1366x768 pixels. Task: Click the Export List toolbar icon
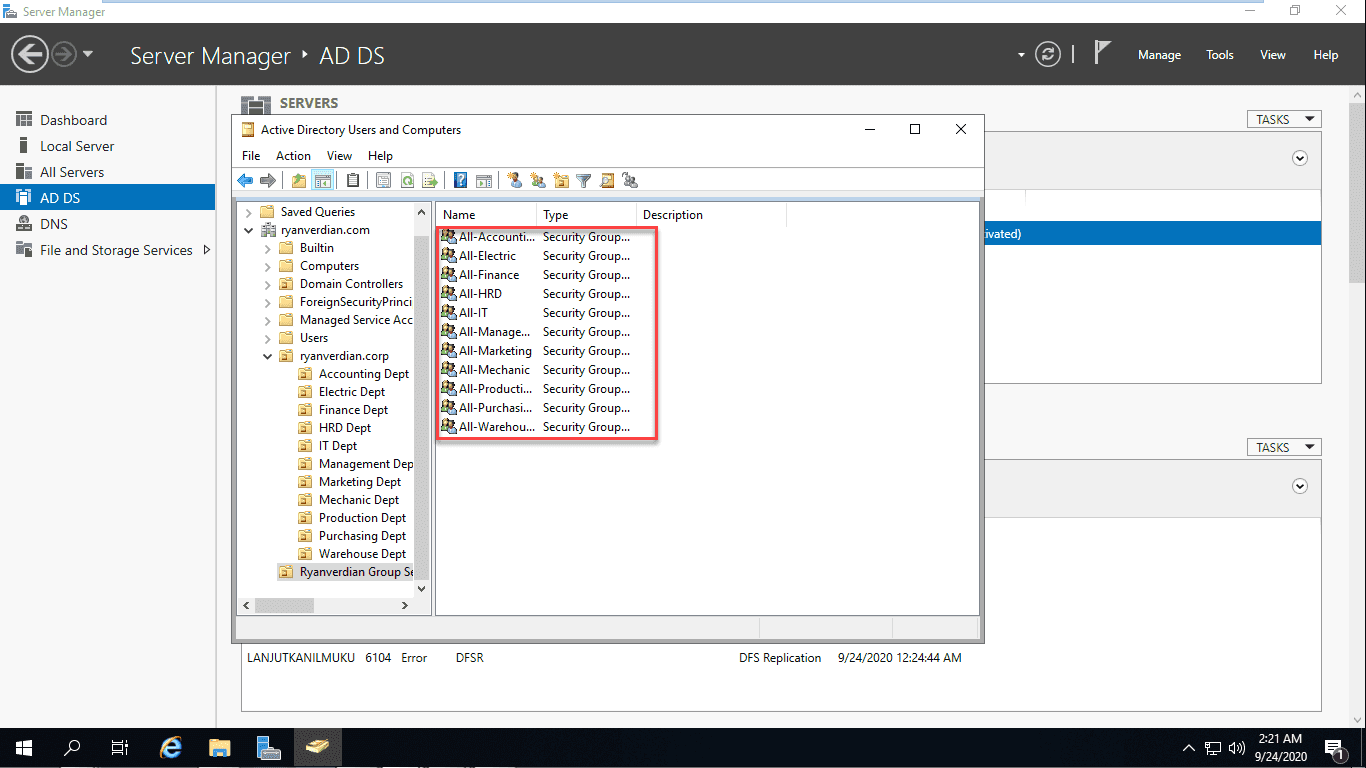point(430,181)
